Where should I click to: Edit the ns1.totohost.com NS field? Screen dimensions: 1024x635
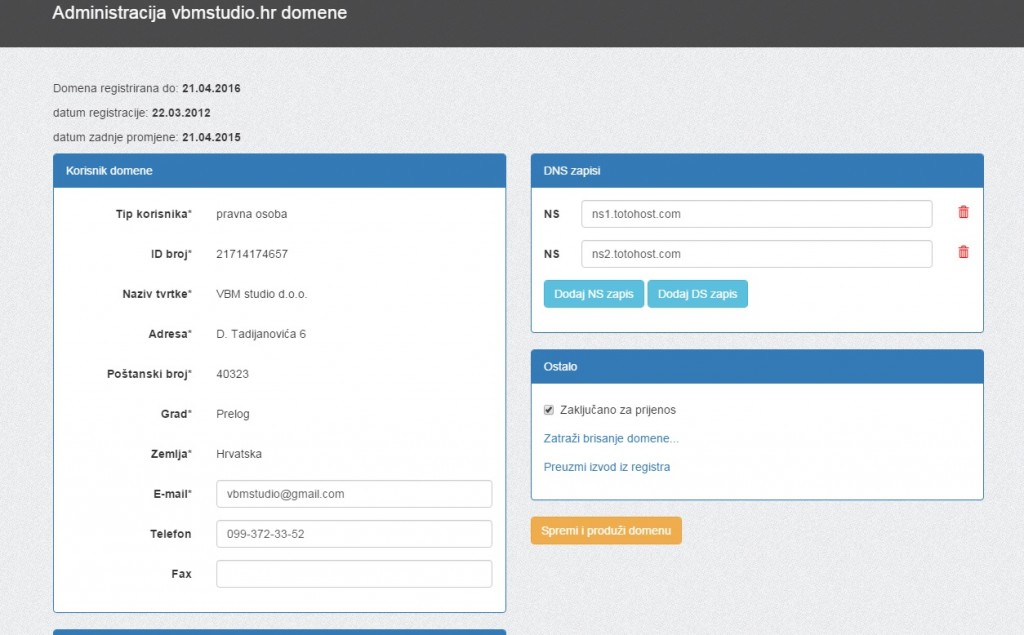pos(757,214)
